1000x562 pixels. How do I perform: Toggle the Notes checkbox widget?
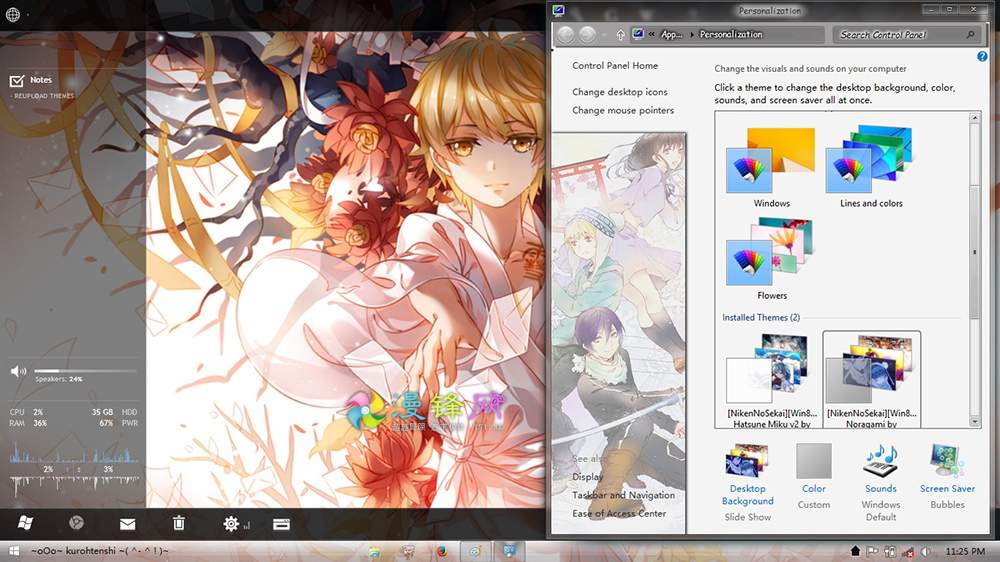click(17, 81)
